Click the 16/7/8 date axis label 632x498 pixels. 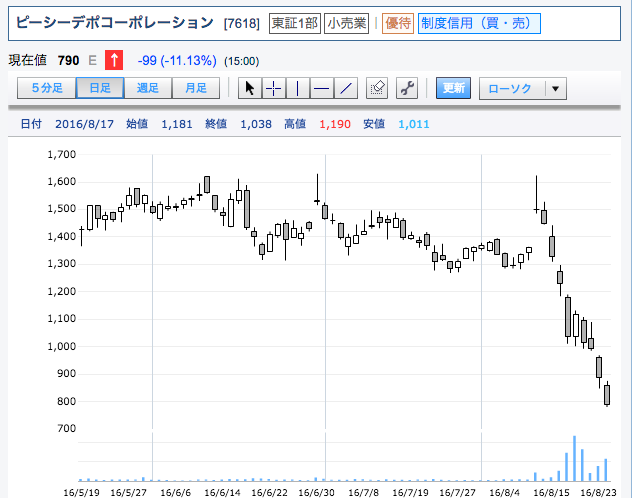(x=364, y=492)
